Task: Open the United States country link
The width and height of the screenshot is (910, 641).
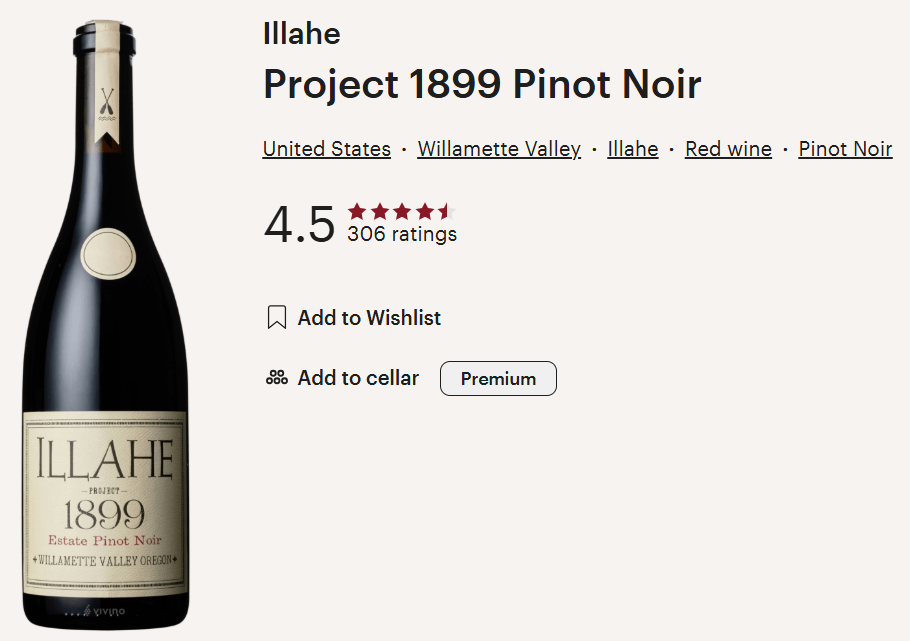Action: click(326, 149)
